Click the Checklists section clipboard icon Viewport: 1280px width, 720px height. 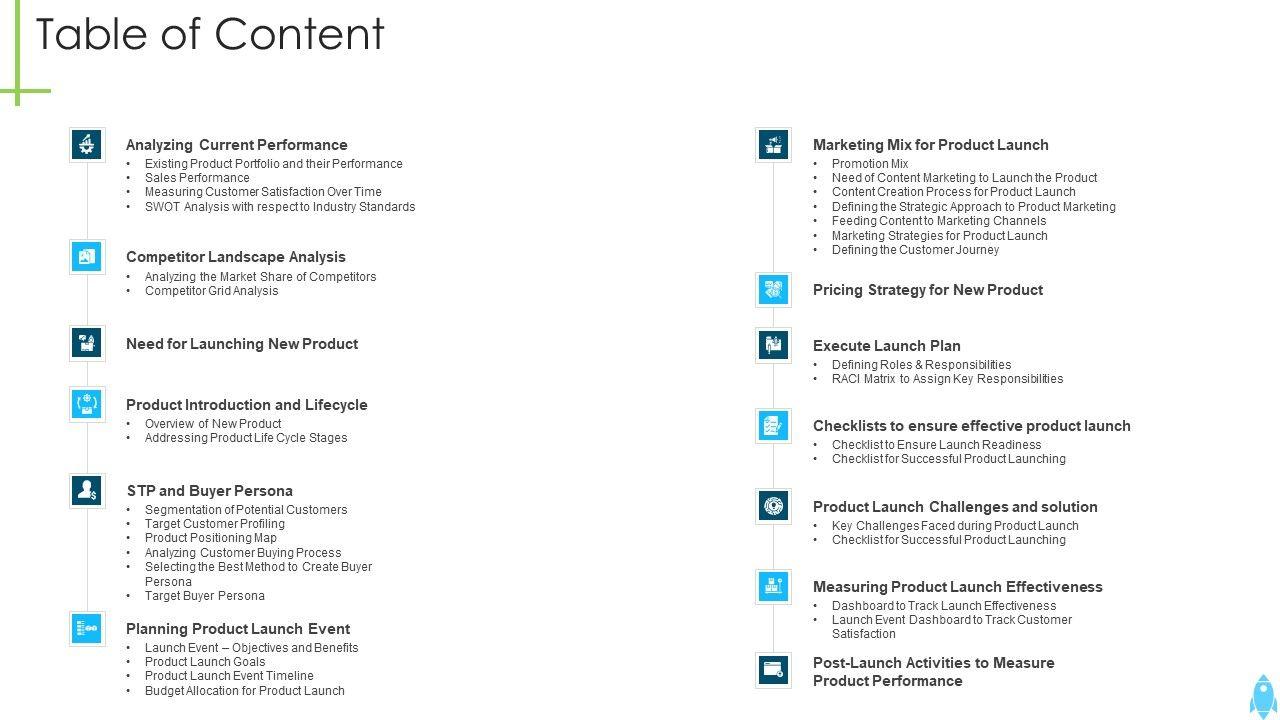[773, 425]
